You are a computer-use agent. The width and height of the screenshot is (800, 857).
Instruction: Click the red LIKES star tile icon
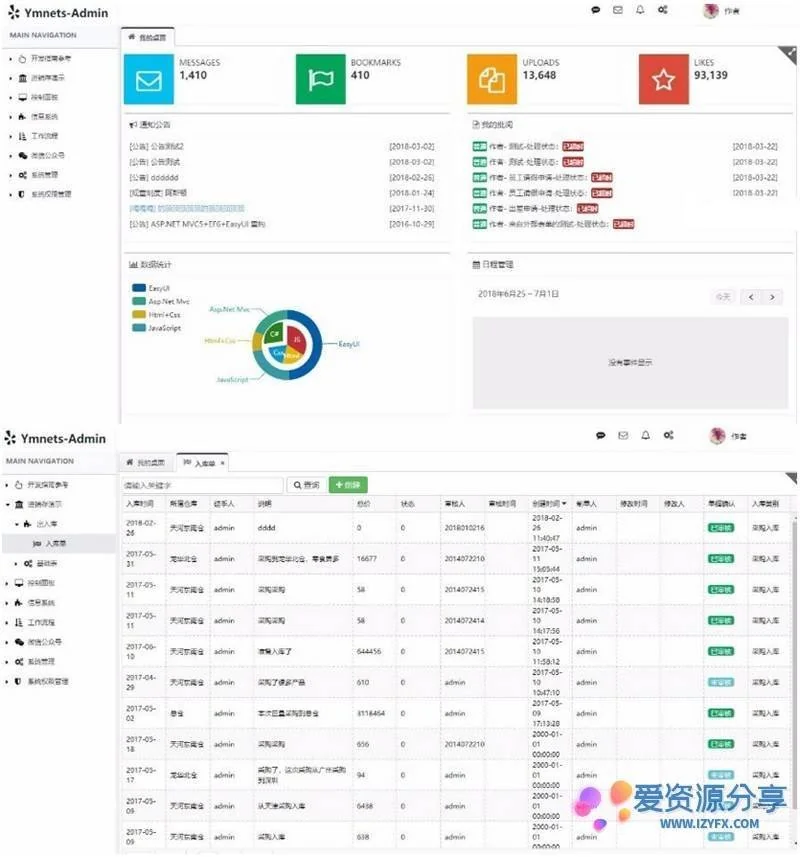pos(664,80)
